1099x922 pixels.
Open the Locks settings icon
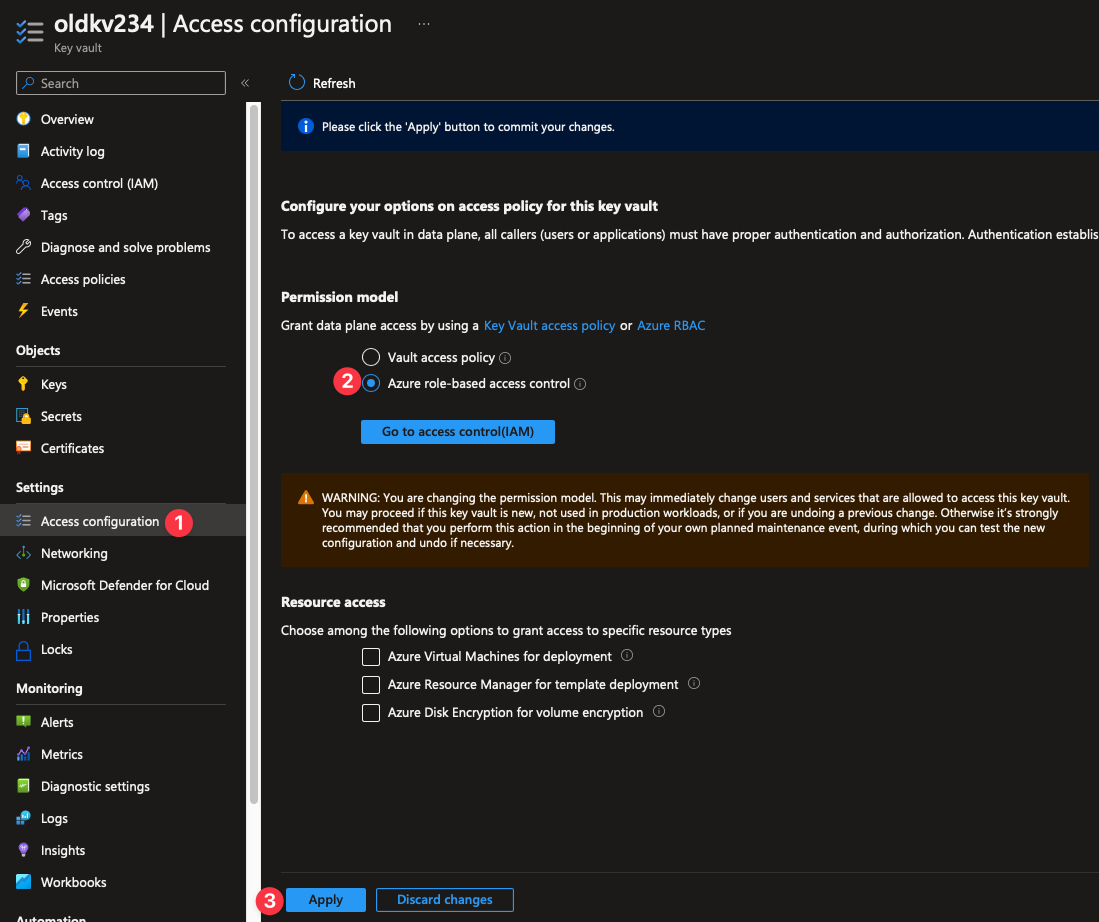point(22,649)
